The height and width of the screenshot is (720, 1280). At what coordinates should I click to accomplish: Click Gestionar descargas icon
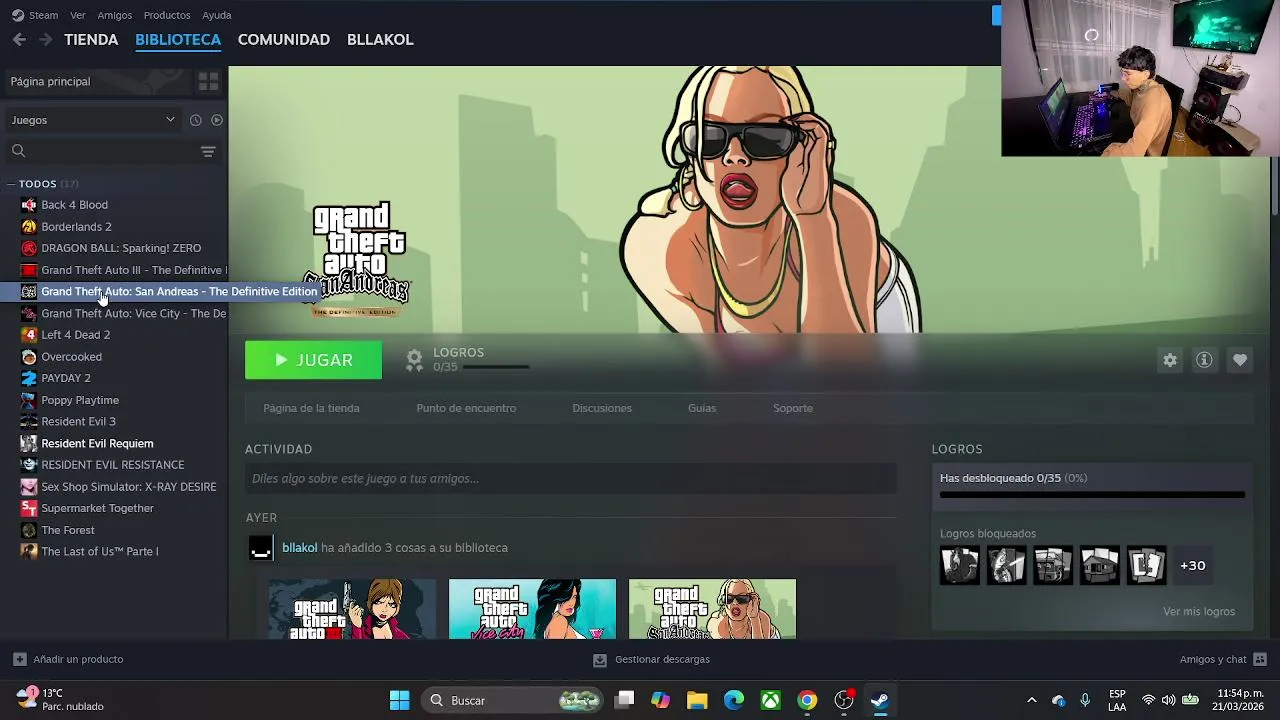tap(600, 660)
